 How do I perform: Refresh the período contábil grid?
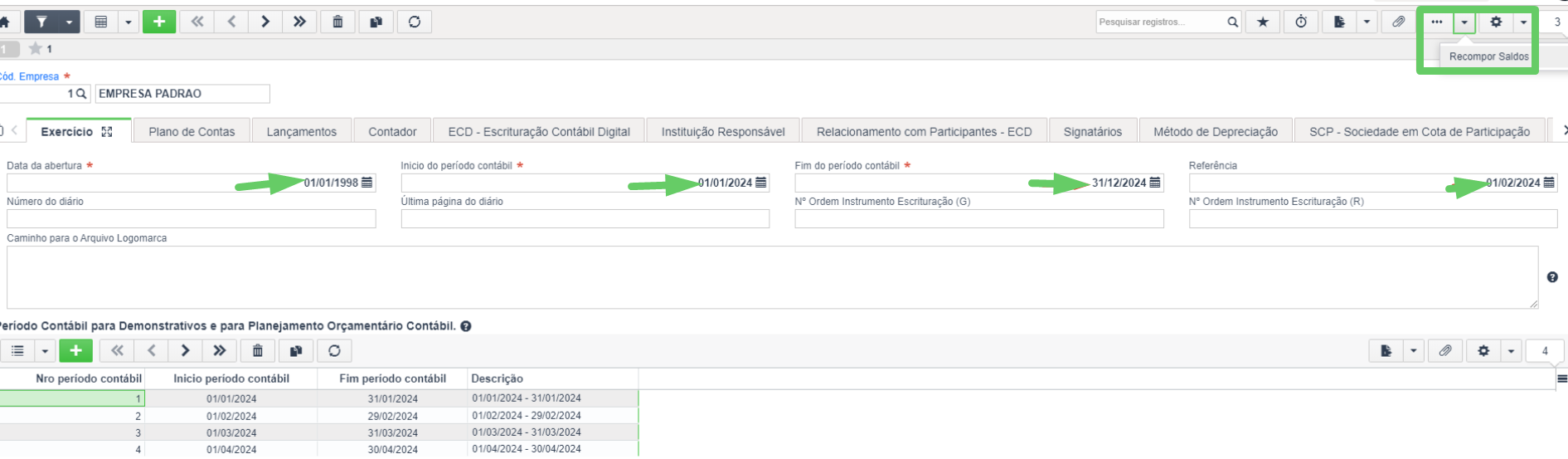tap(334, 351)
